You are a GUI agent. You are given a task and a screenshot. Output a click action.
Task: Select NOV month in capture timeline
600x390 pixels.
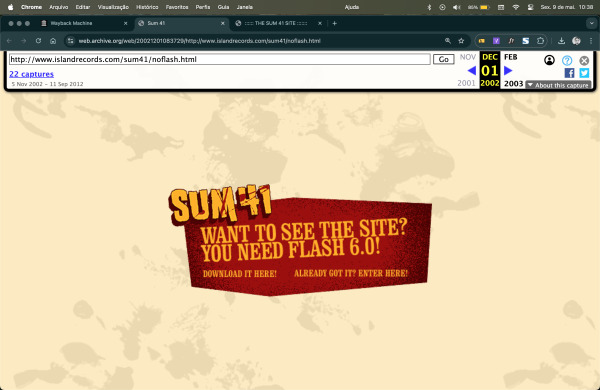click(x=468, y=57)
